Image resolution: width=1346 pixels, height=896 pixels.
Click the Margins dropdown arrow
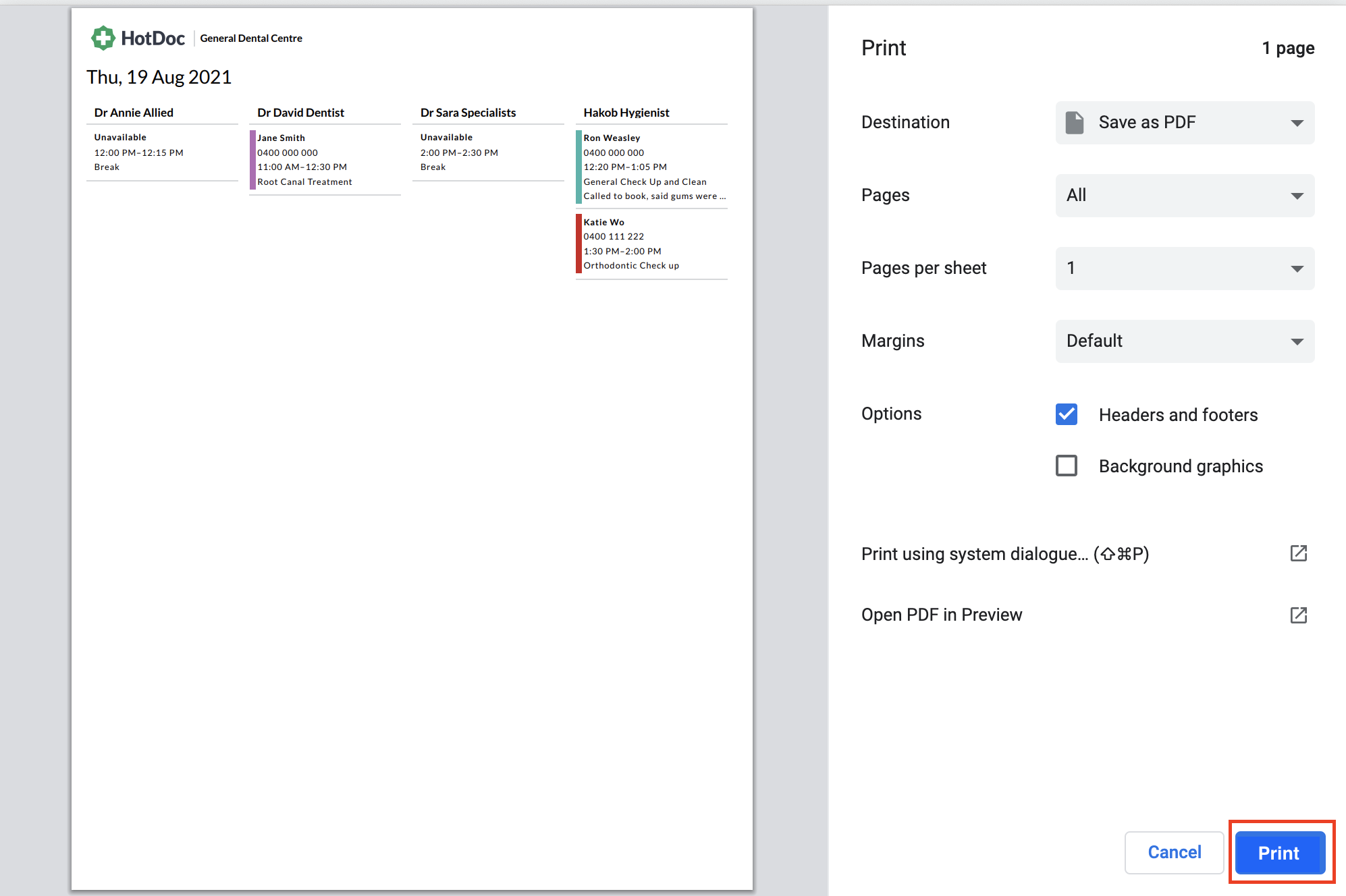(x=1297, y=341)
